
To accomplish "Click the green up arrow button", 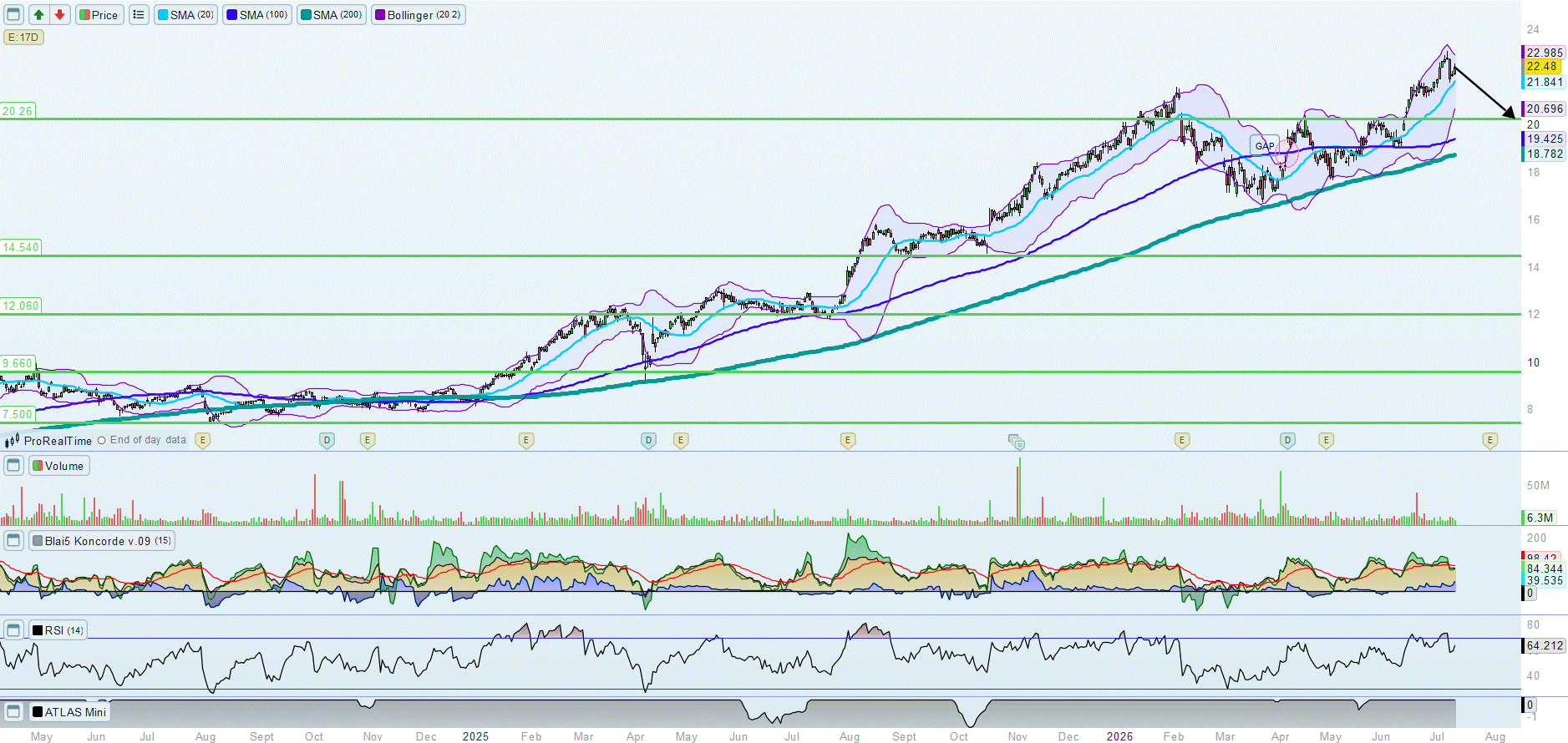I will 39,14.
